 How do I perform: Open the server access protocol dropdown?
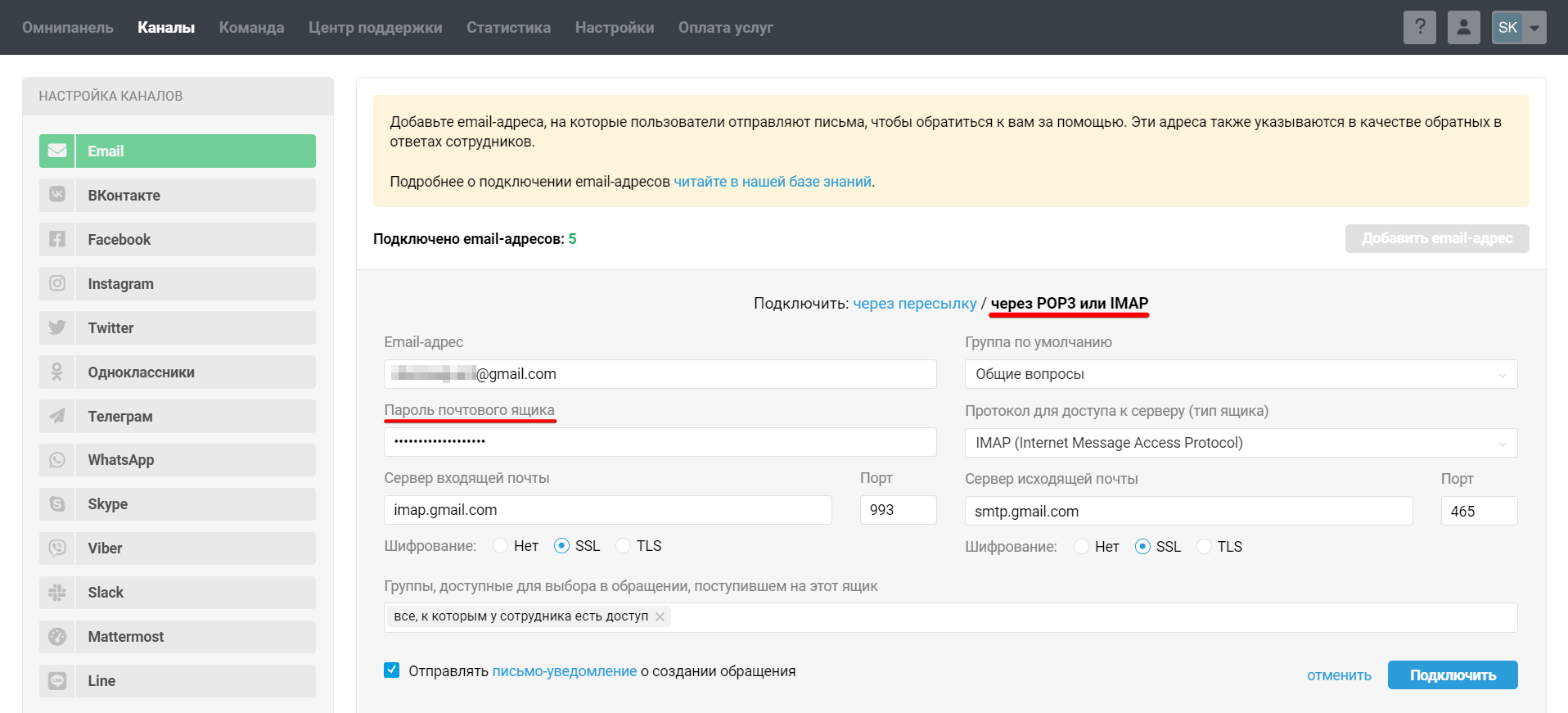pos(1240,443)
